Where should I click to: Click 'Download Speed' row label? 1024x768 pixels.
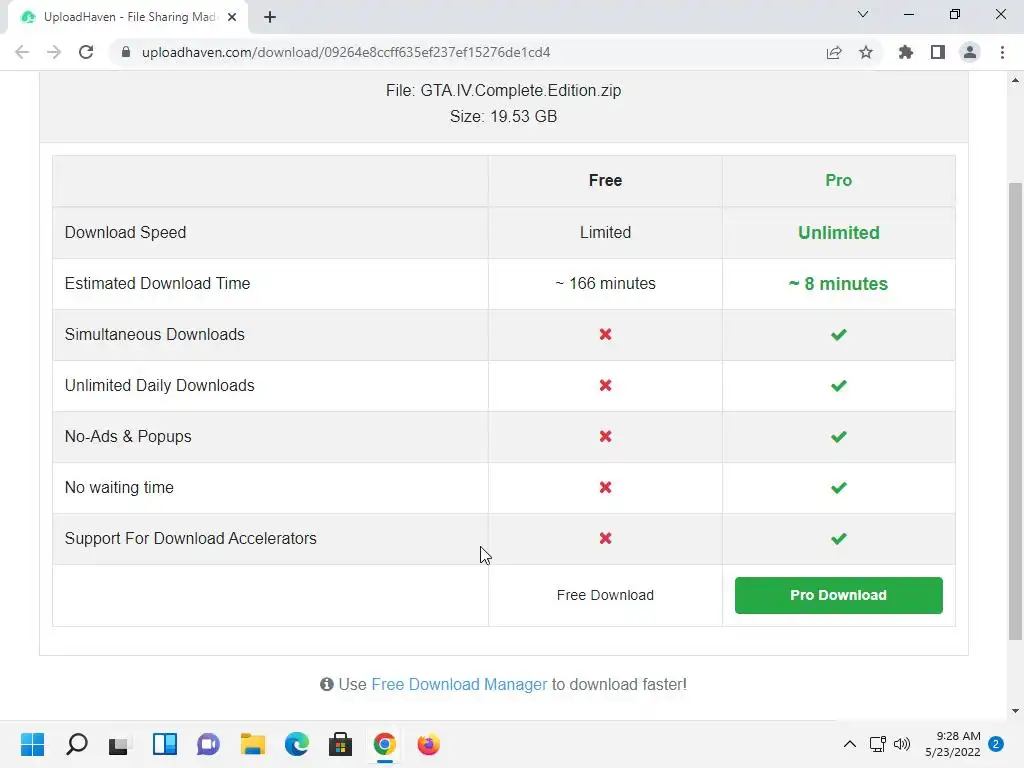[125, 232]
